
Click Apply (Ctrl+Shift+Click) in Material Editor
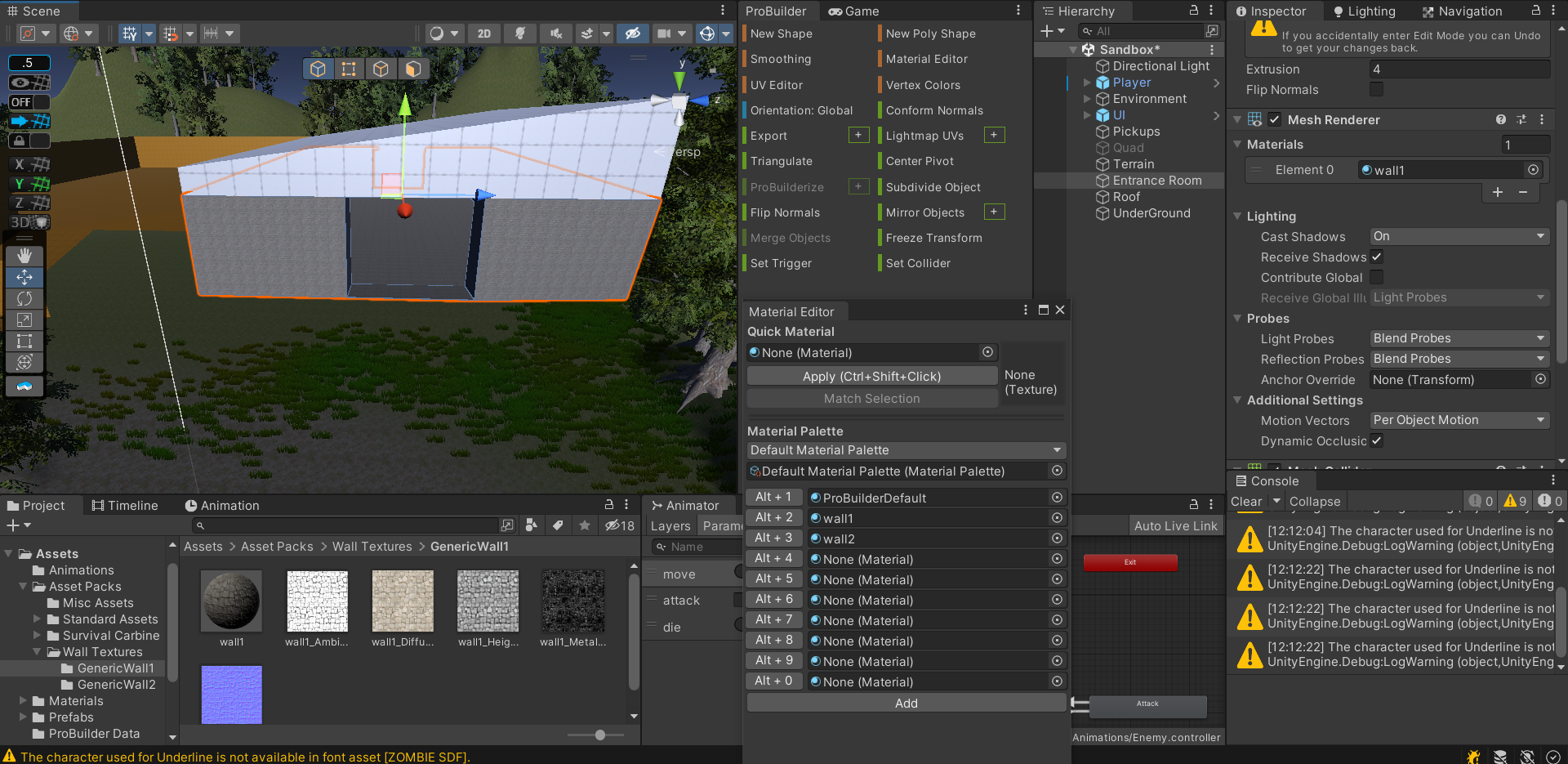click(871, 376)
